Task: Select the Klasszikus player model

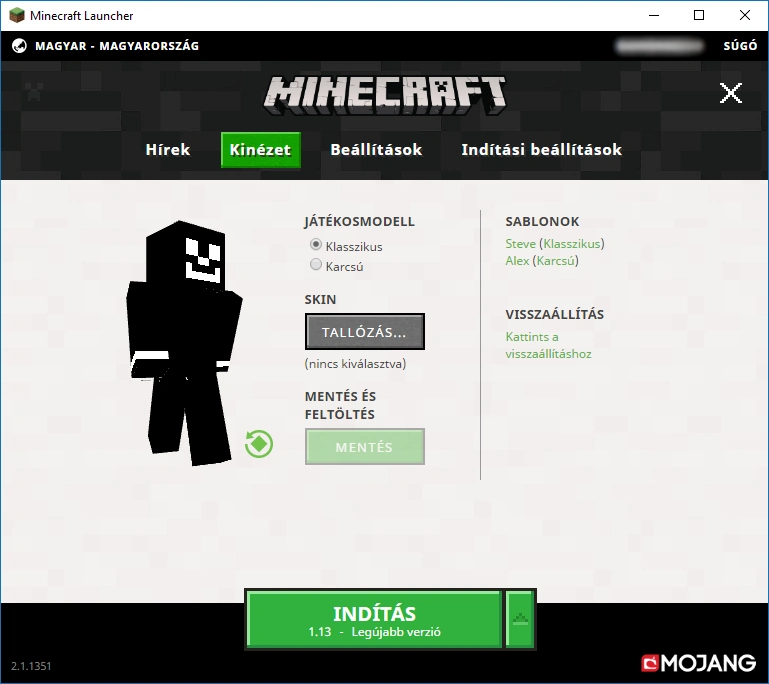Action: click(x=316, y=244)
